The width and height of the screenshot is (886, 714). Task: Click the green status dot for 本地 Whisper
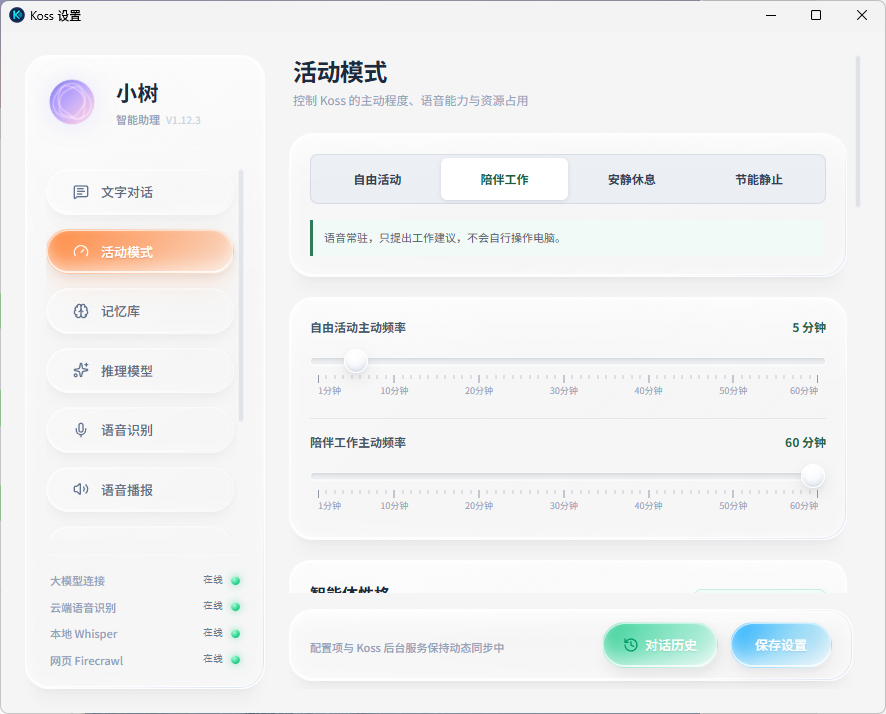click(236, 634)
